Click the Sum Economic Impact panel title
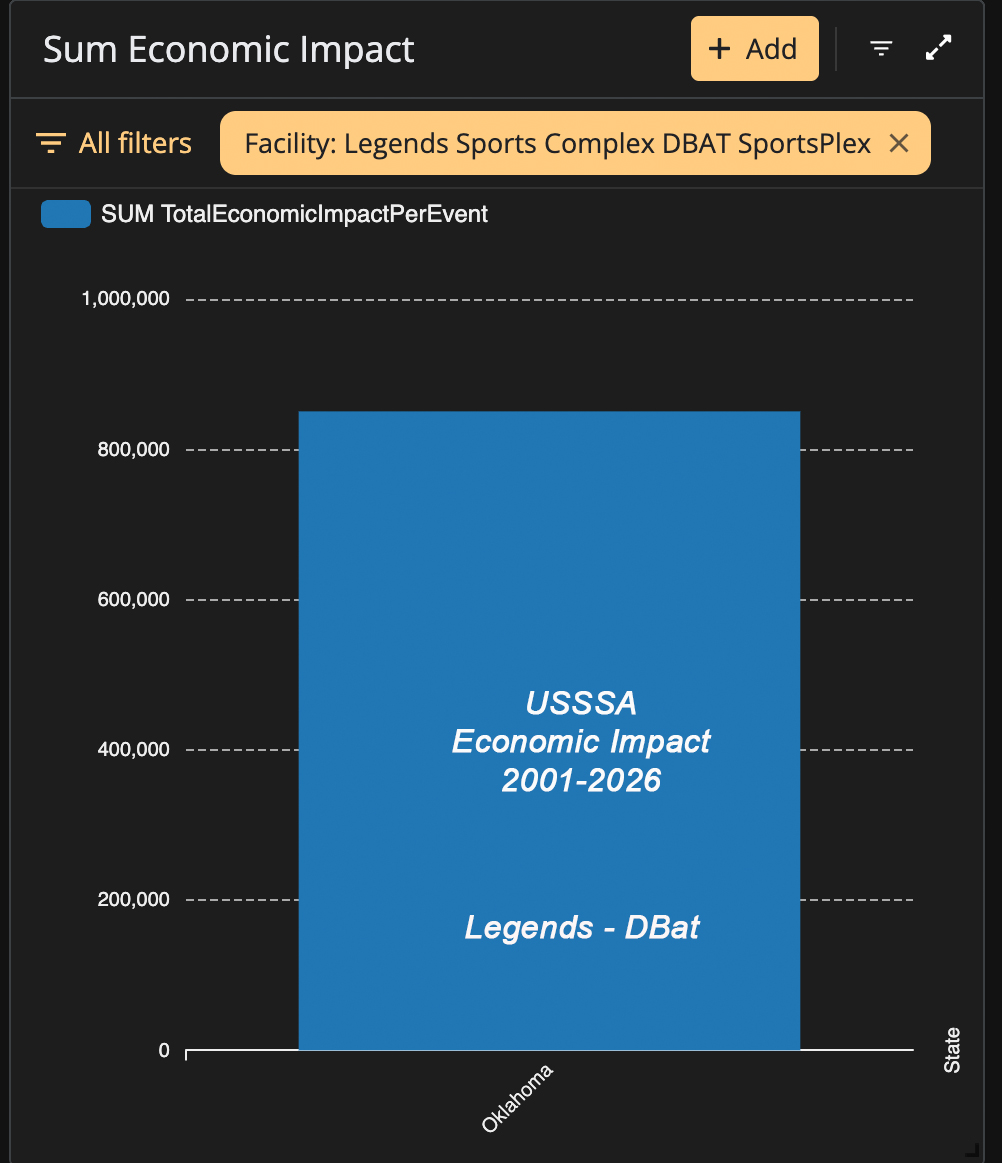Screen dimensions: 1002x1163 click(228, 50)
